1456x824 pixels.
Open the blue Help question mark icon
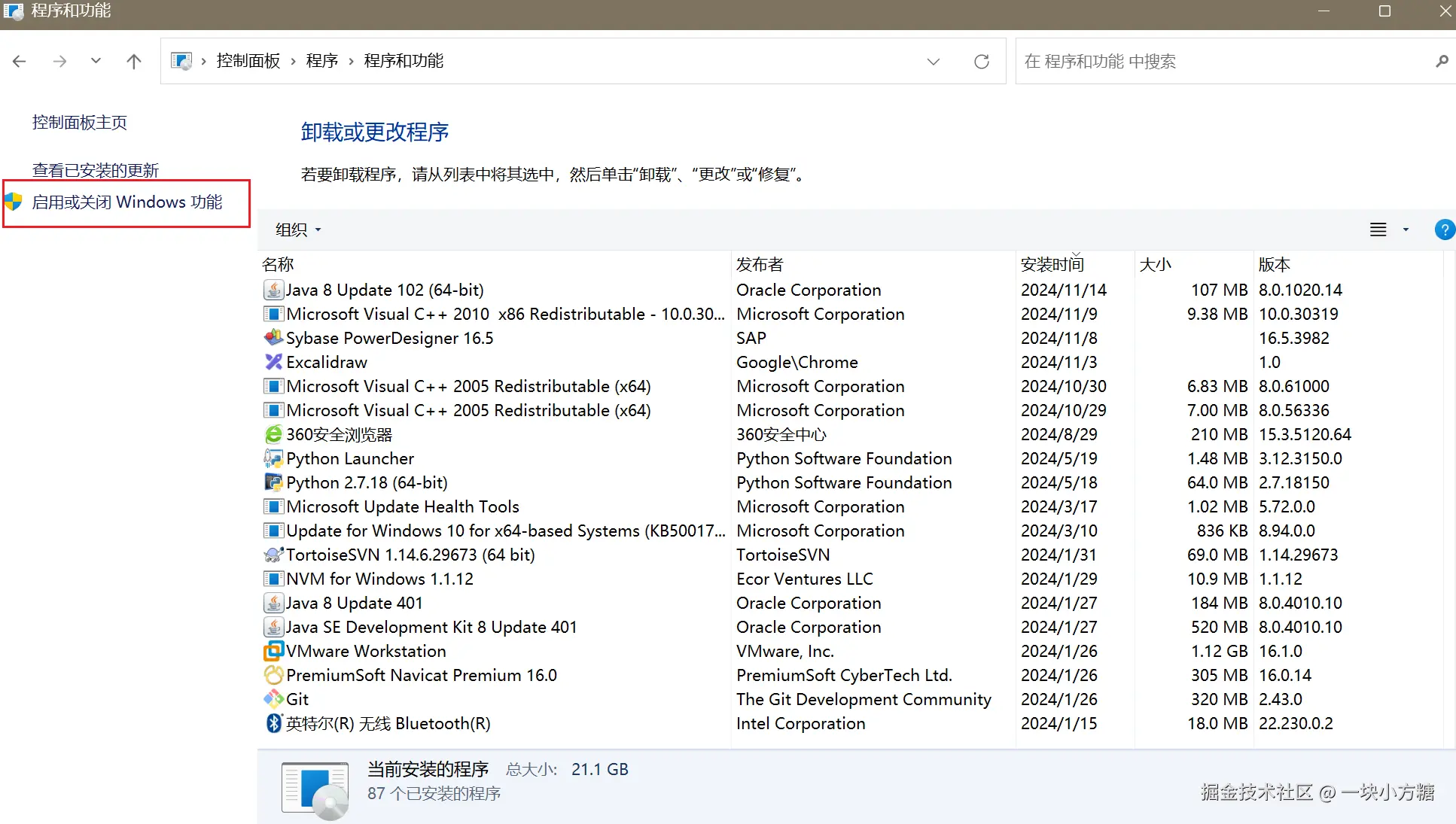pos(1444,230)
